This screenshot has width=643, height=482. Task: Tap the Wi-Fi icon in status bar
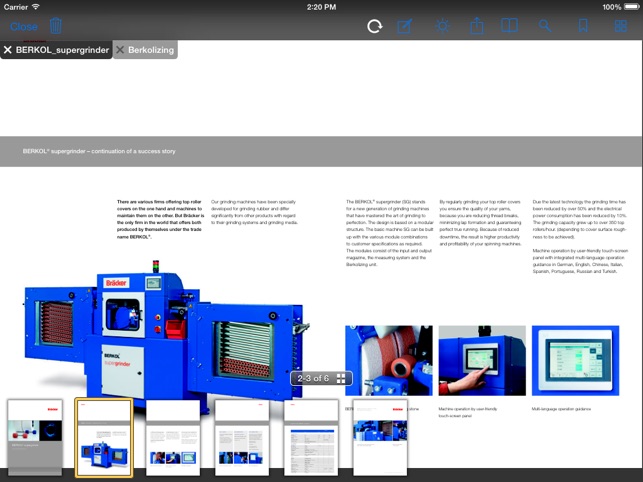coord(36,7)
